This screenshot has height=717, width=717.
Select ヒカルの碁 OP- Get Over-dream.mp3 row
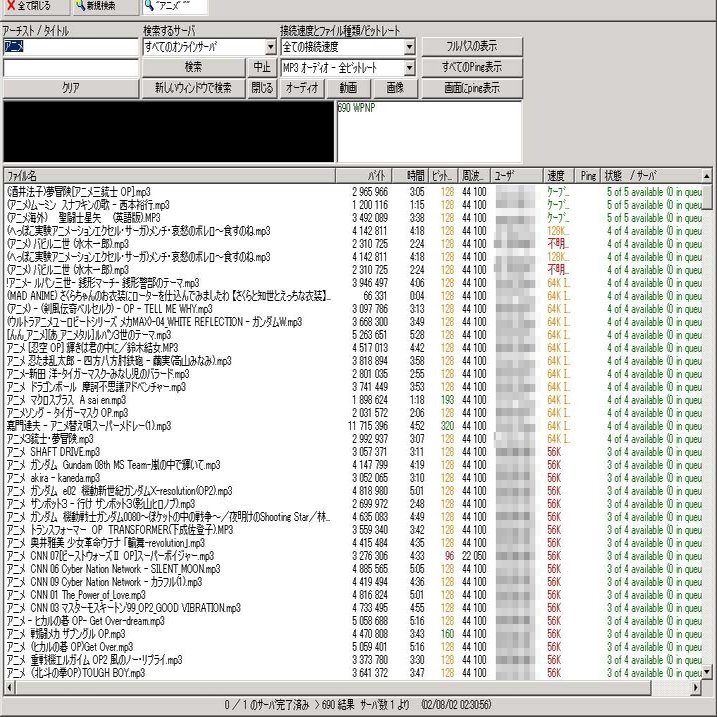(x=353, y=621)
